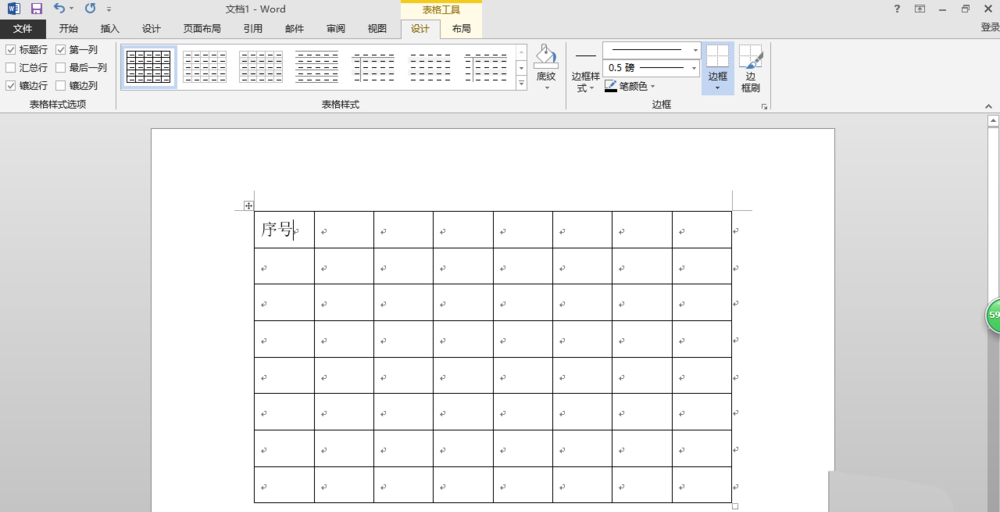Toggle the 第一列 checkbox
Image resolution: width=1000 pixels, height=512 pixels.
coord(61,50)
